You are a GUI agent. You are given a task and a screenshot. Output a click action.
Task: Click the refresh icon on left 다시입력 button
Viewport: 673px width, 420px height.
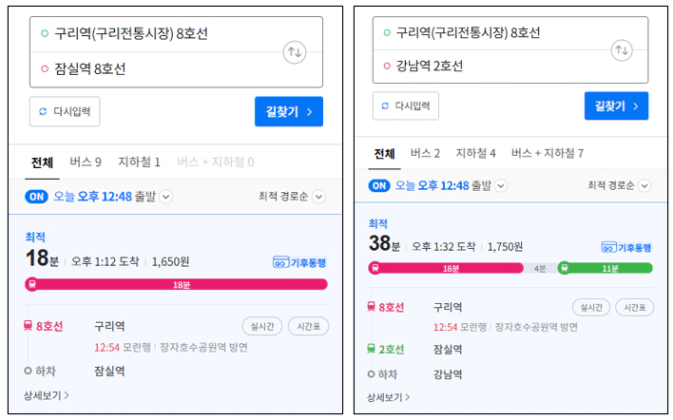coord(43,112)
